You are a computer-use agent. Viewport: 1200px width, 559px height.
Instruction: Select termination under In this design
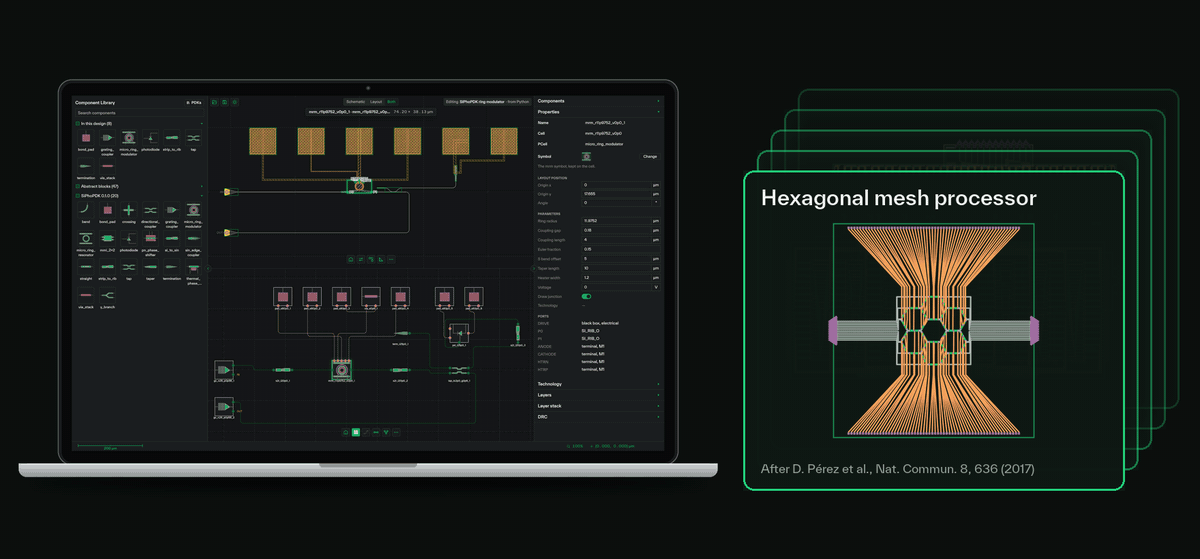tap(86, 166)
